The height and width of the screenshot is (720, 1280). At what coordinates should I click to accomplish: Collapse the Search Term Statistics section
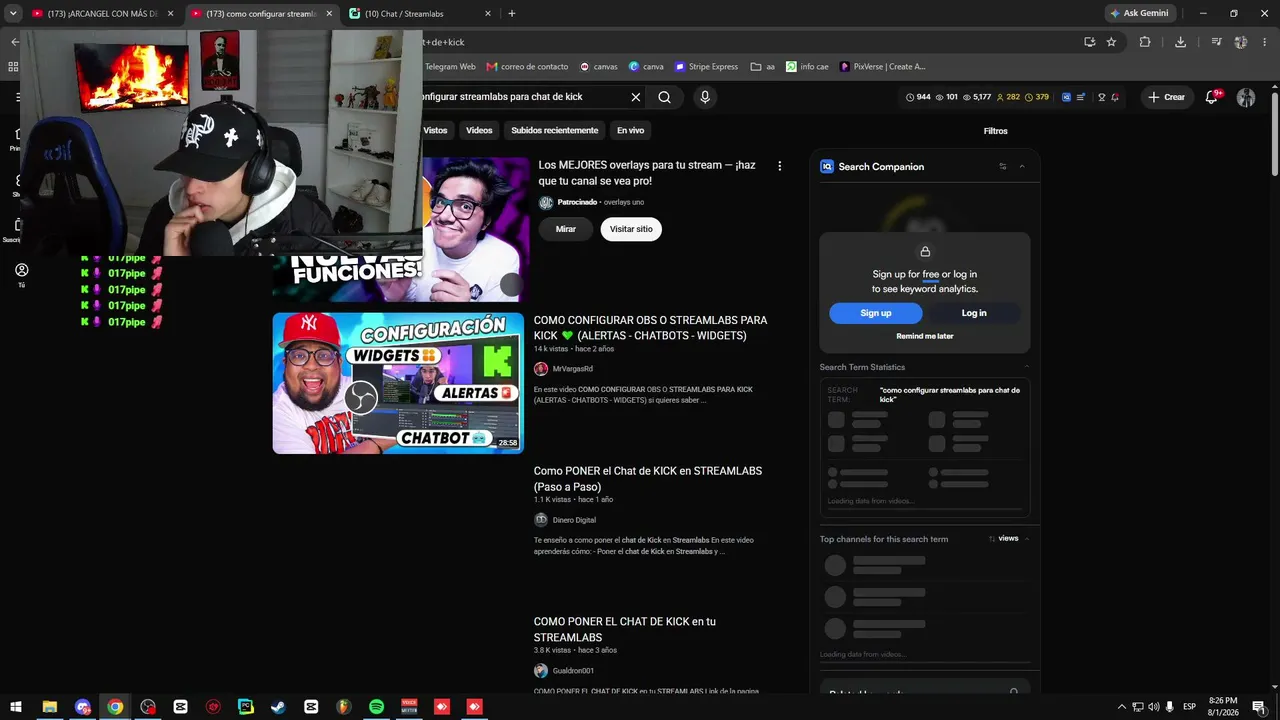coord(1026,367)
